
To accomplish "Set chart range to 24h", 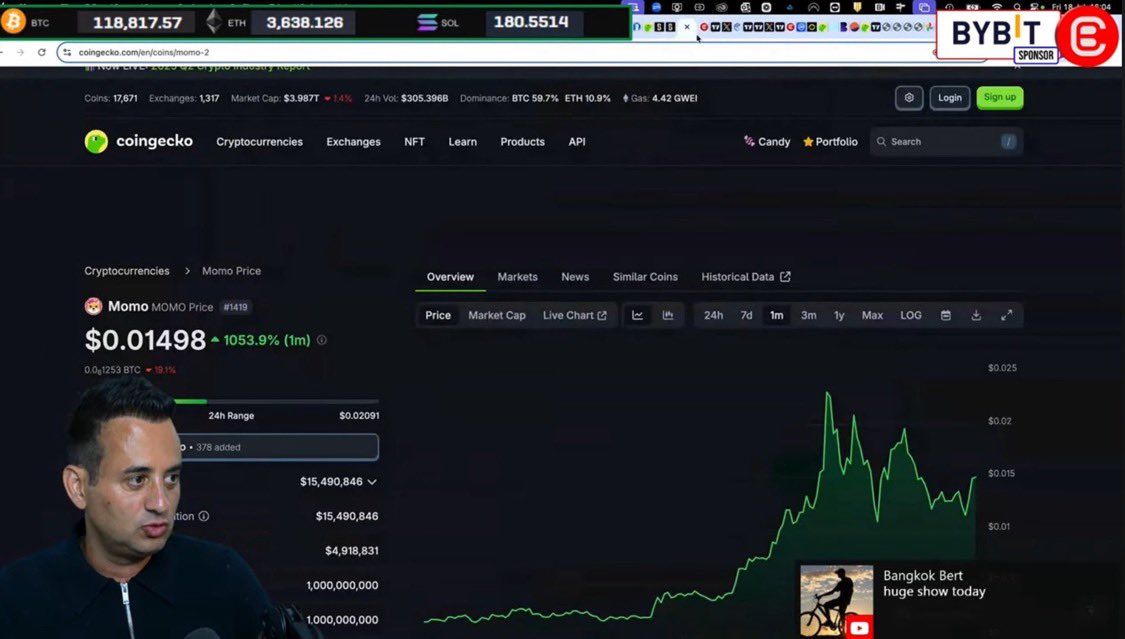I will coord(713,315).
